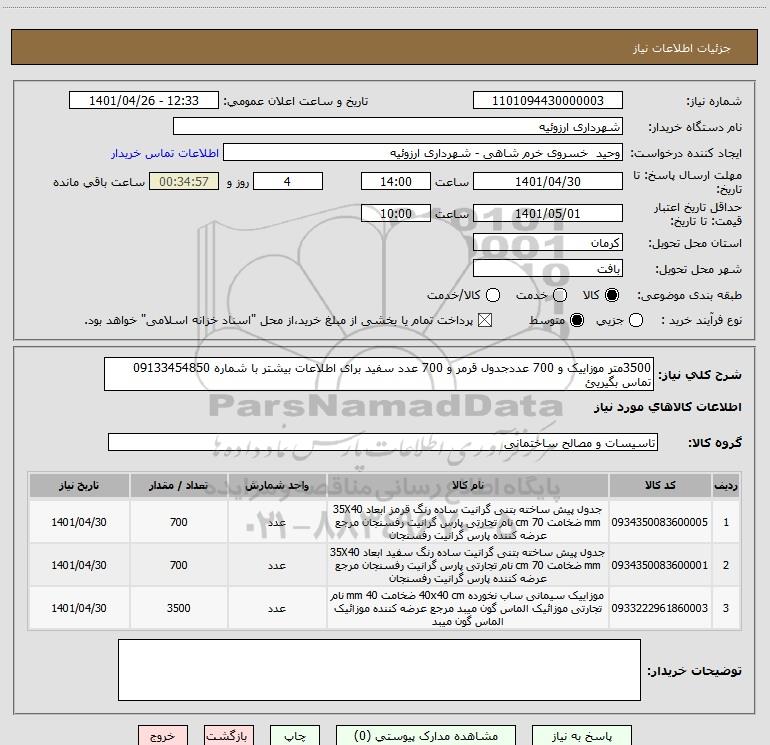Click item code 0933222961860003
Image resolution: width=770 pixels, height=745 pixels.
660,608
